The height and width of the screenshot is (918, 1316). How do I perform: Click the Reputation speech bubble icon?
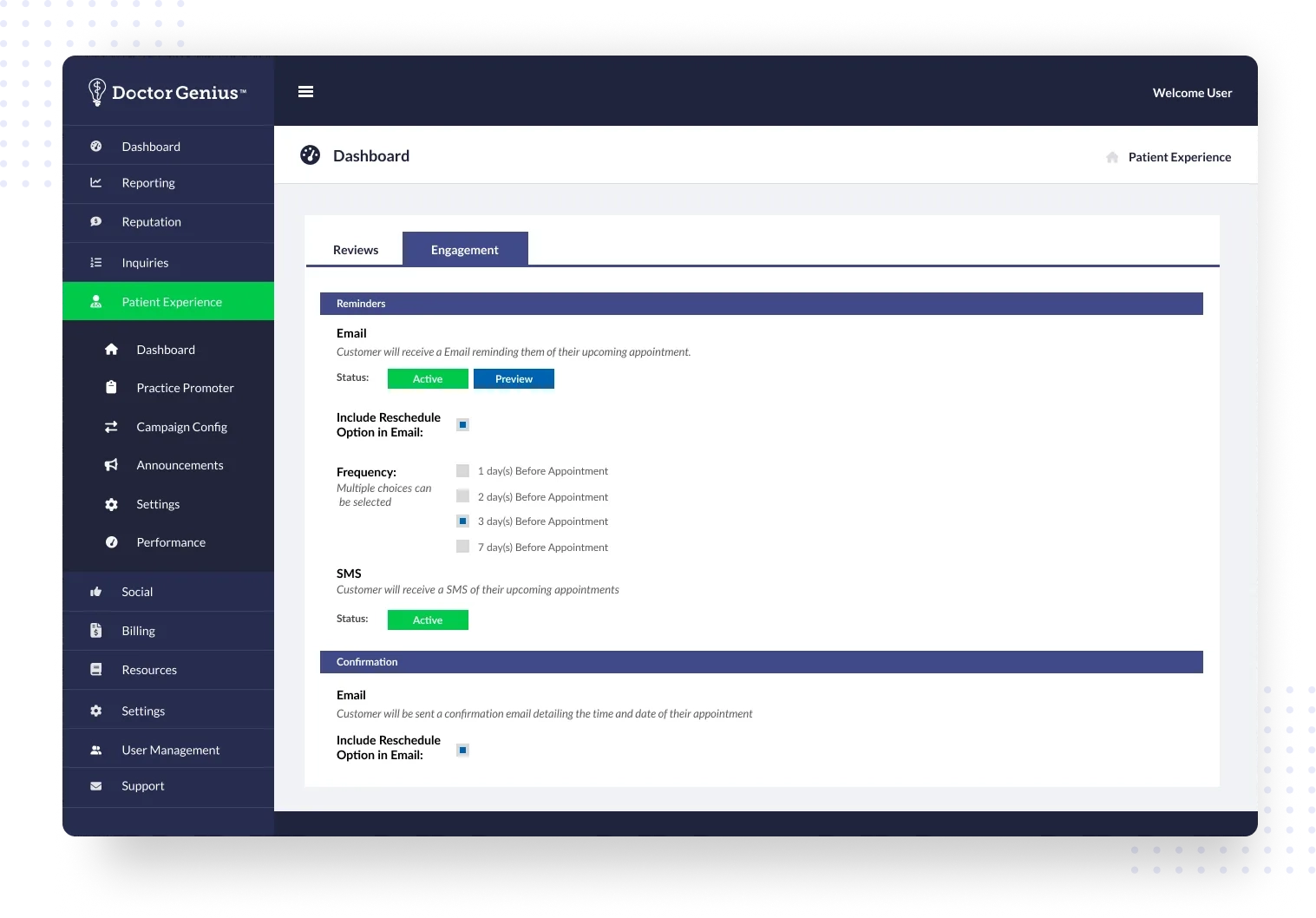(96, 222)
